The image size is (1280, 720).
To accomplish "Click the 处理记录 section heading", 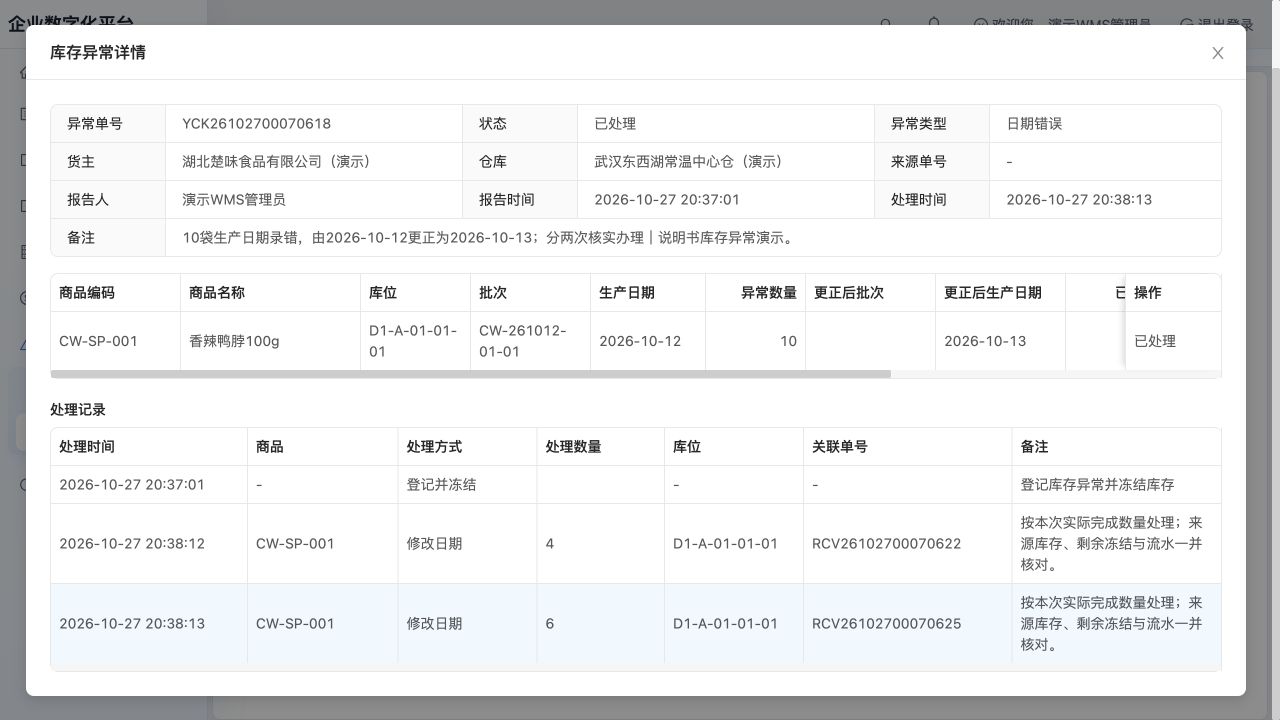I will (x=78, y=410).
